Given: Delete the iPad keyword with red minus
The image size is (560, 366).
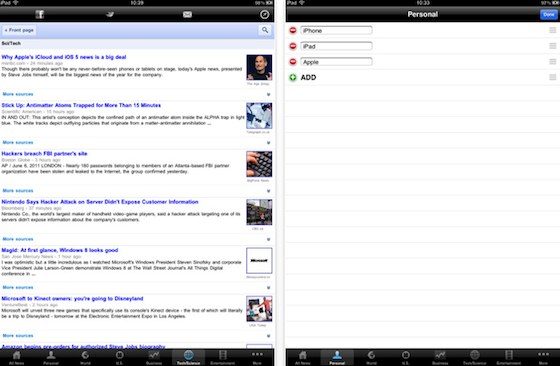Looking at the screenshot, I should tap(293, 46).
